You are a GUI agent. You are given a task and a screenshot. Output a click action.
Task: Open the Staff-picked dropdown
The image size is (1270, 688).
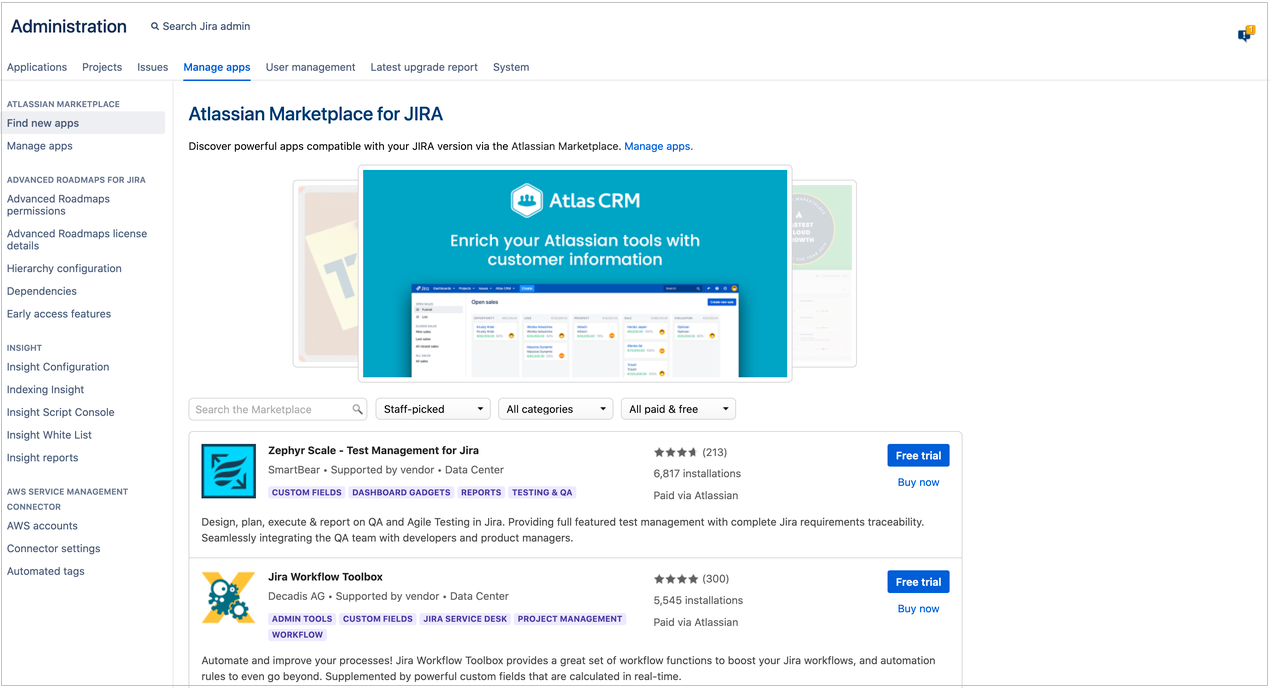click(x=432, y=408)
